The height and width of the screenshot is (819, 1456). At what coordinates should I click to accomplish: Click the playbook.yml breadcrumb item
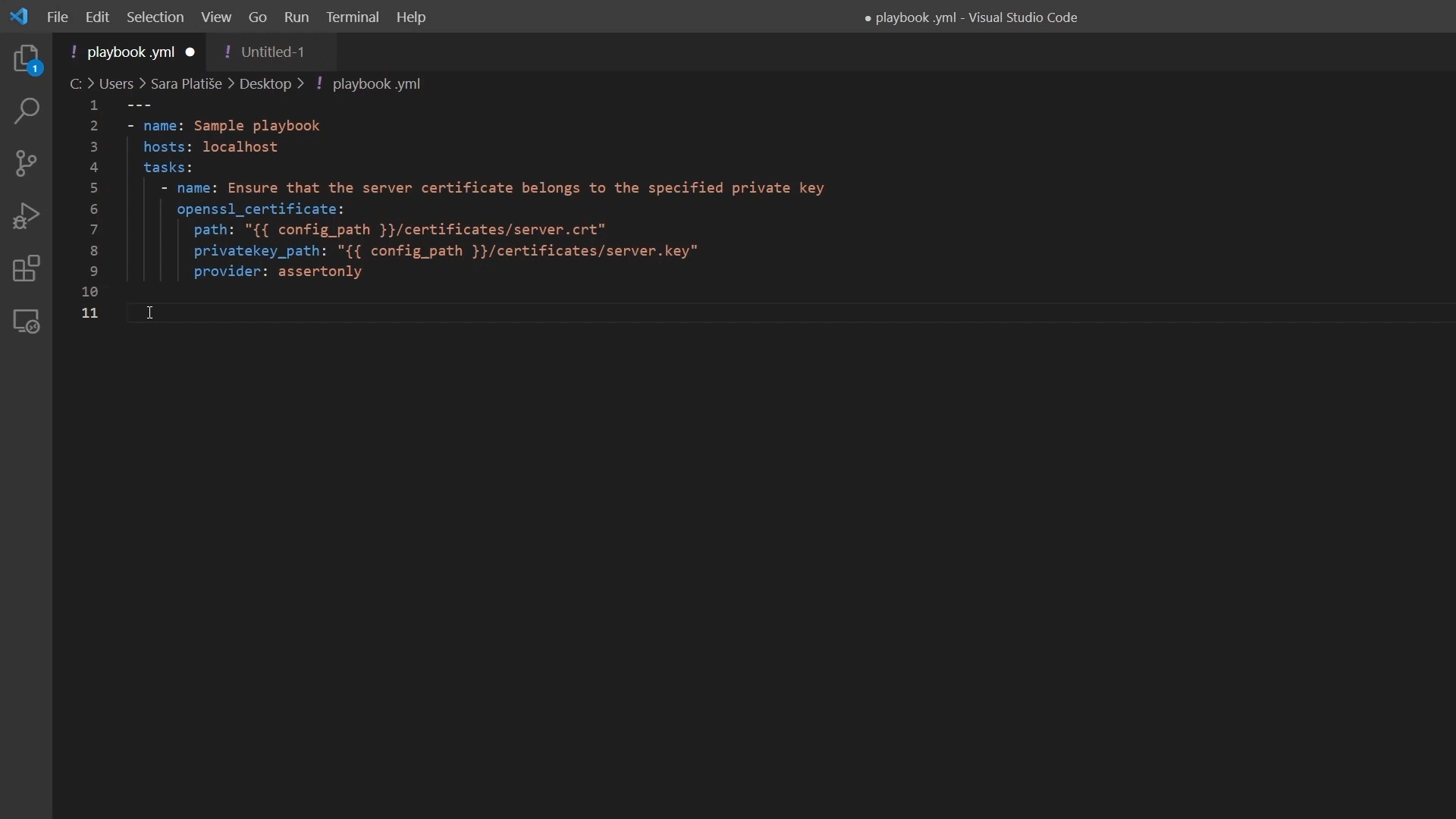coord(377,84)
